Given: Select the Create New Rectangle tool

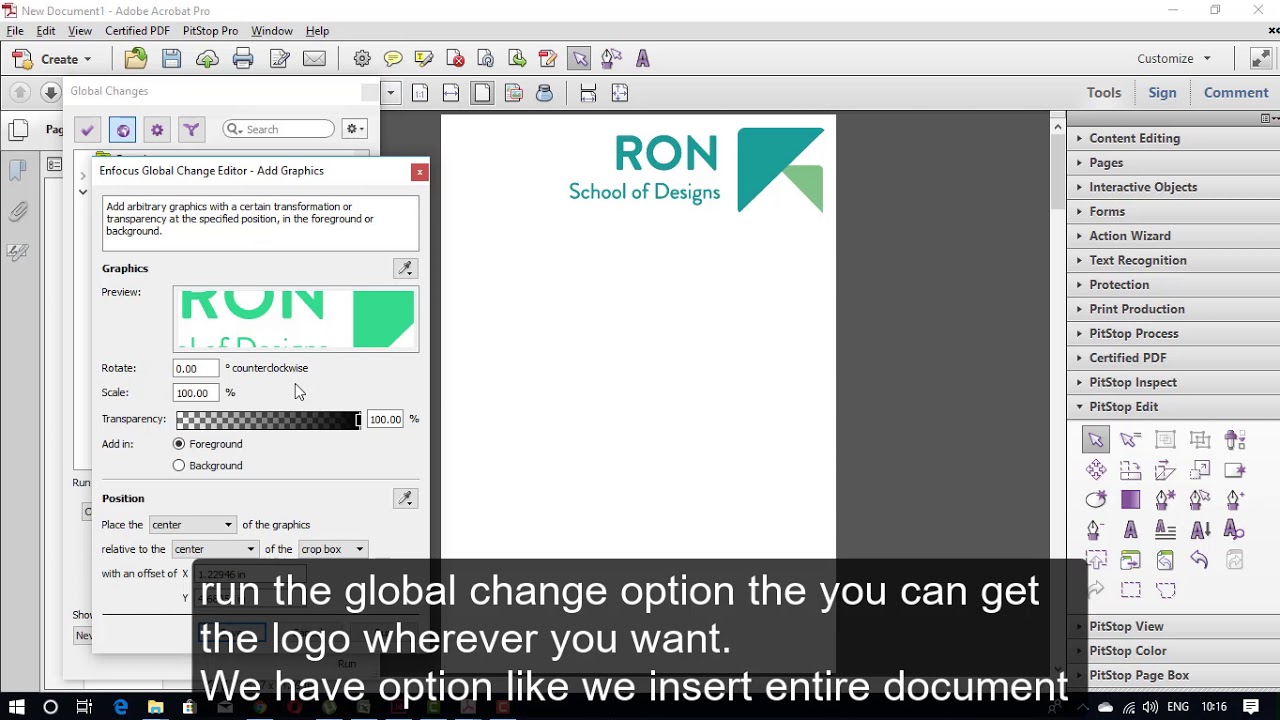Looking at the screenshot, I should coord(1235,470).
